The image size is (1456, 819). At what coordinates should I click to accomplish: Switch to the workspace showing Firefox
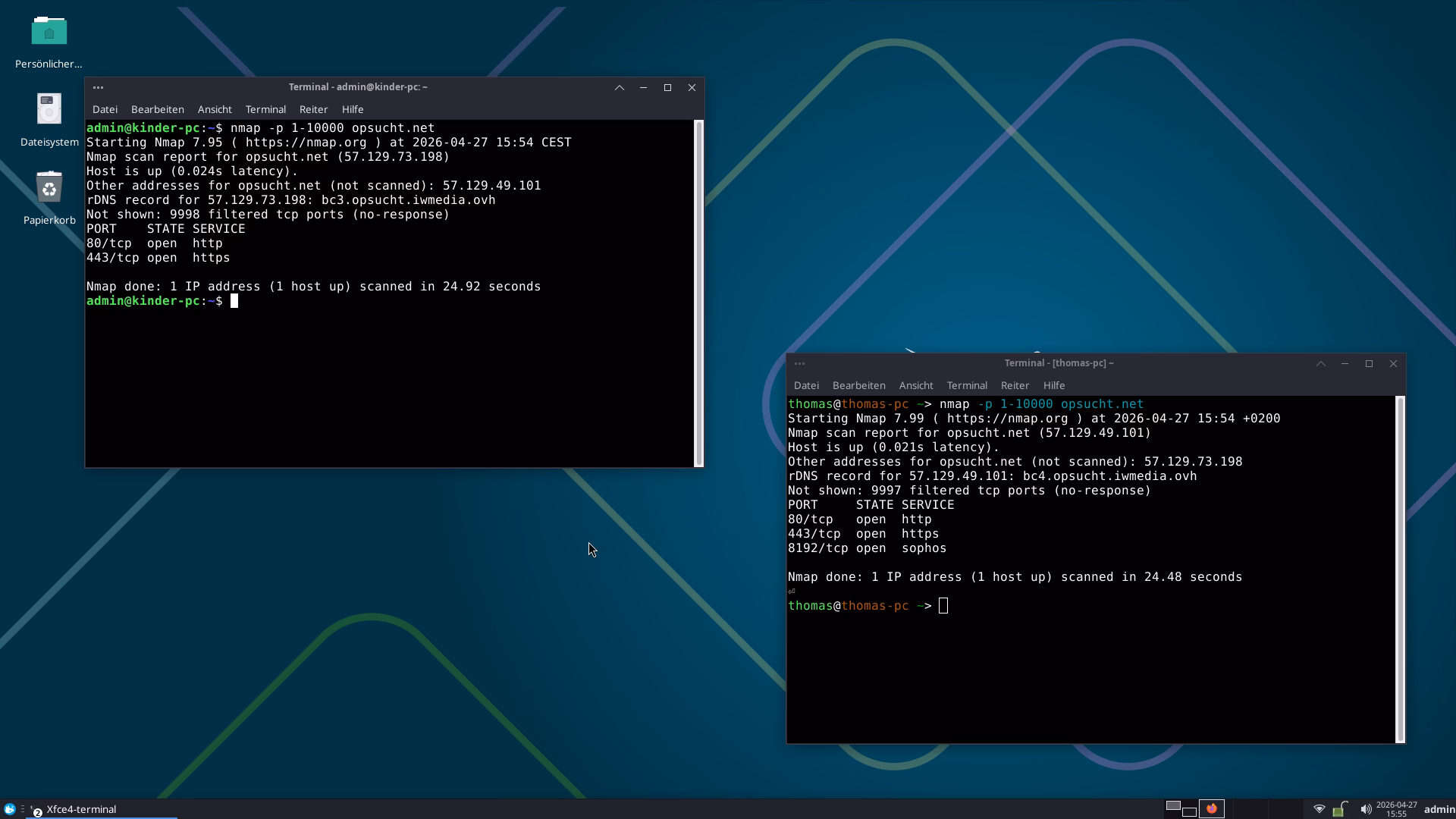click(x=1211, y=808)
